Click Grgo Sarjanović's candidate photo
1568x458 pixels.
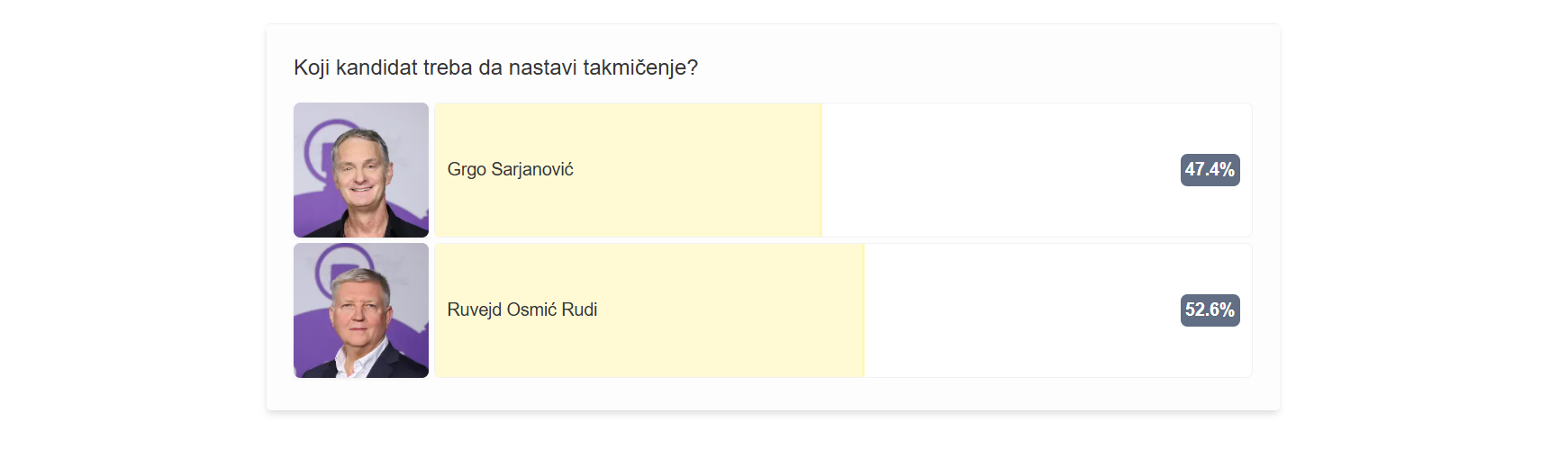(x=360, y=170)
